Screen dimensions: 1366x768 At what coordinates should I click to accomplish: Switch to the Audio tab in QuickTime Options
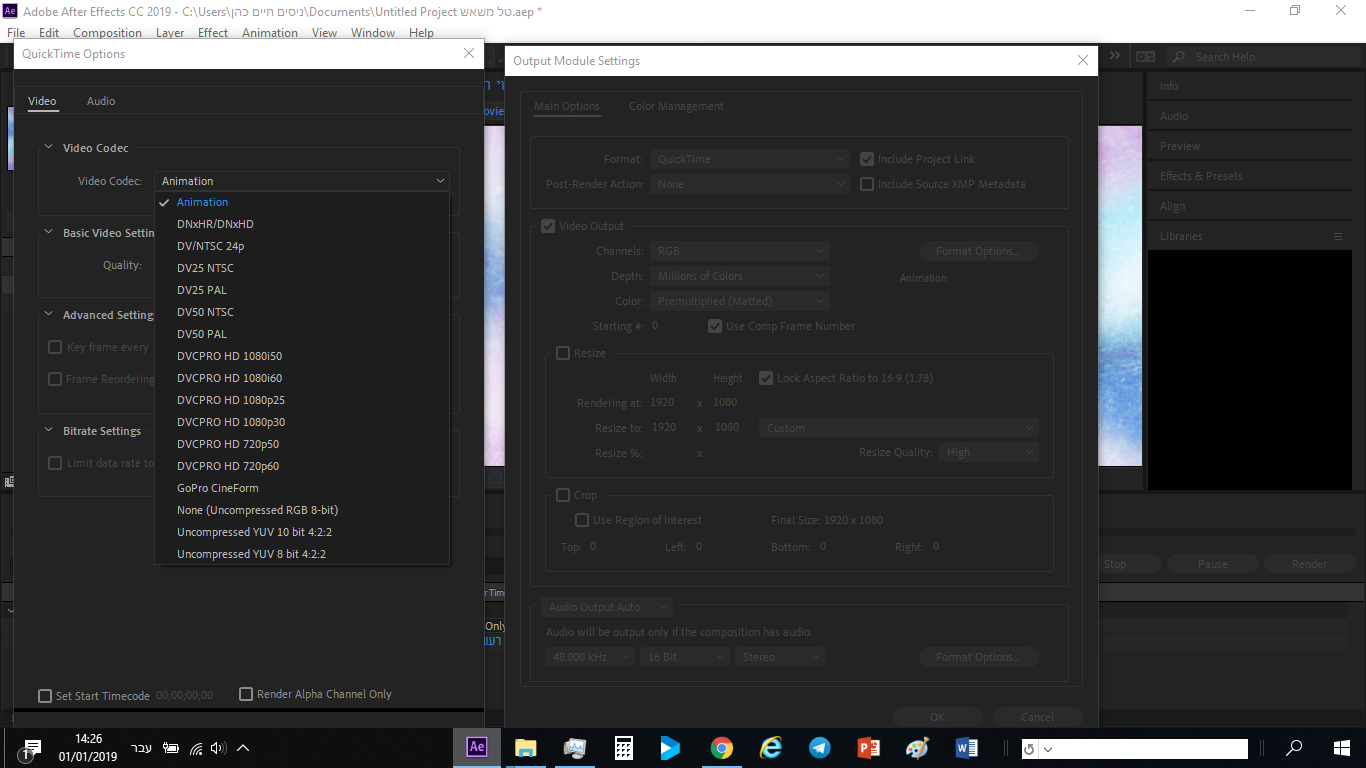tap(101, 101)
